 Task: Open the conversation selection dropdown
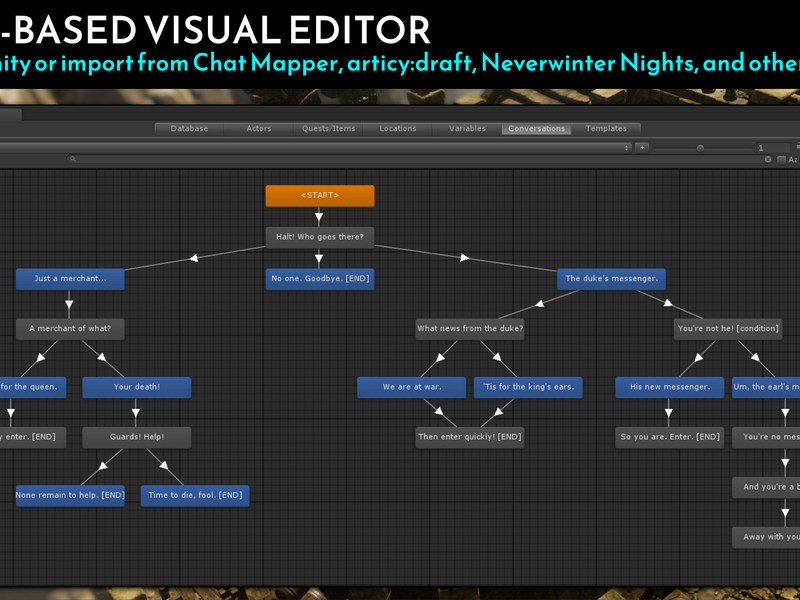315,147
